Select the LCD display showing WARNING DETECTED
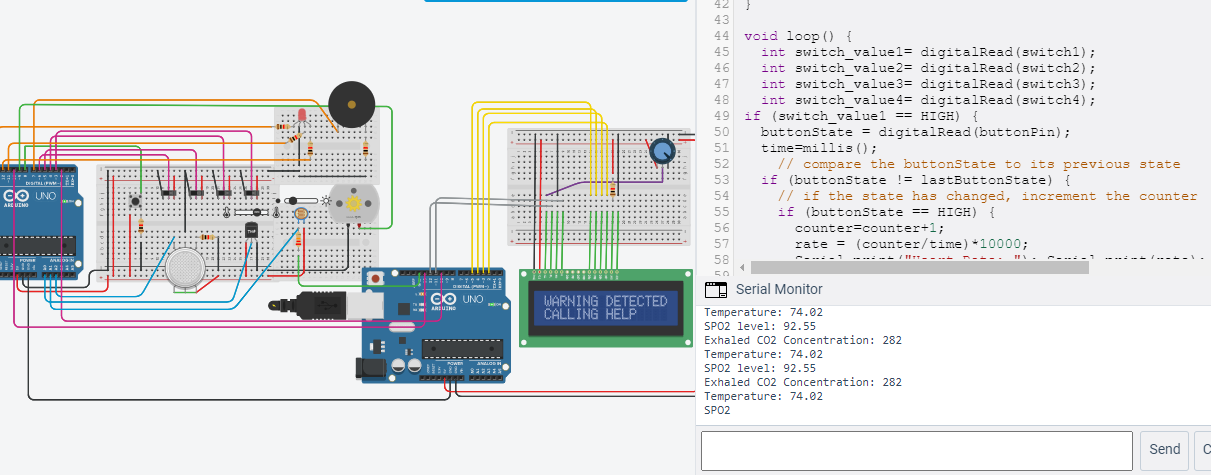Viewport: 1211px width, 475px height. (606, 308)
